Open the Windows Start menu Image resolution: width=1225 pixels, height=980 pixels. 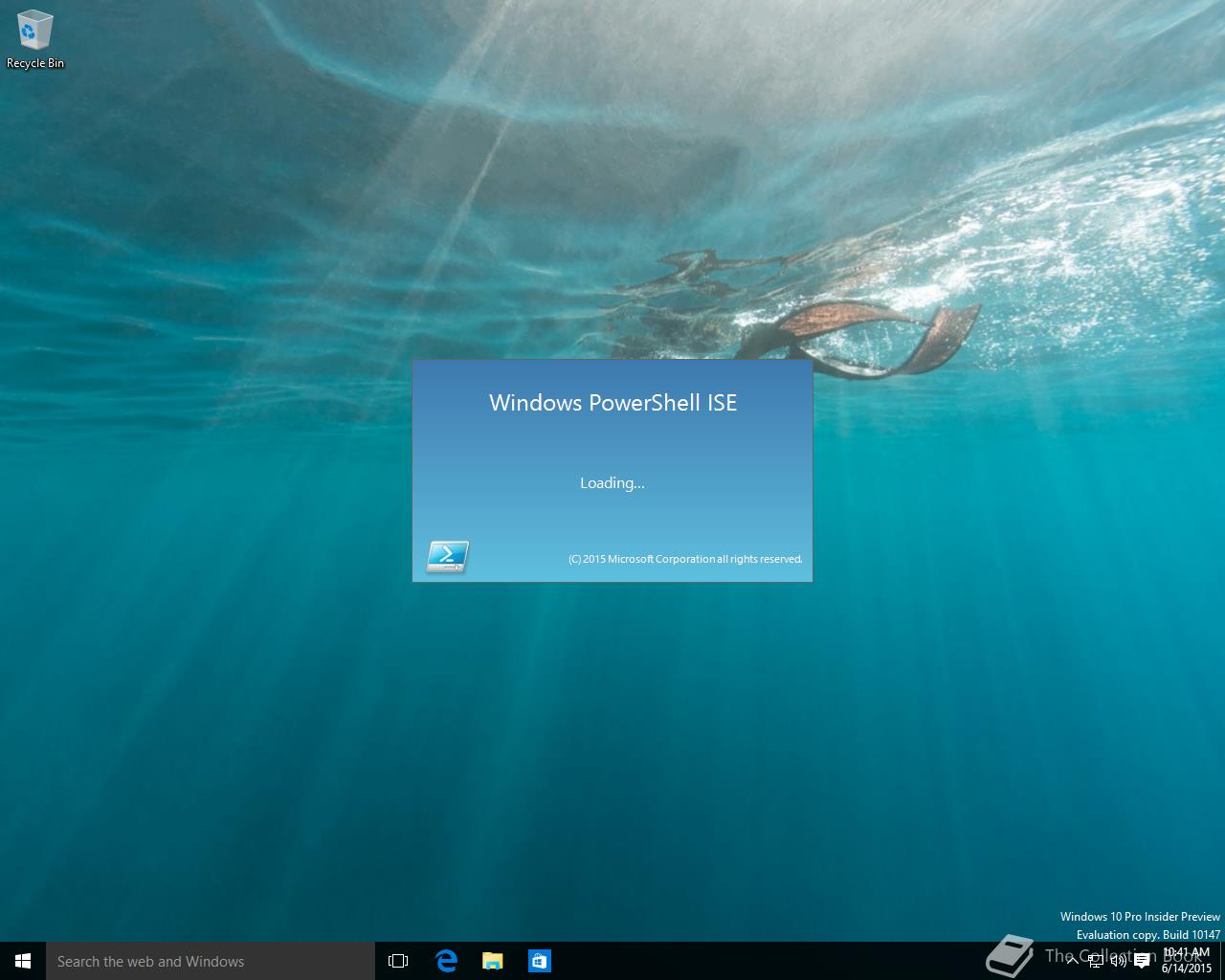pyautogui.click(x=23, y=961)
